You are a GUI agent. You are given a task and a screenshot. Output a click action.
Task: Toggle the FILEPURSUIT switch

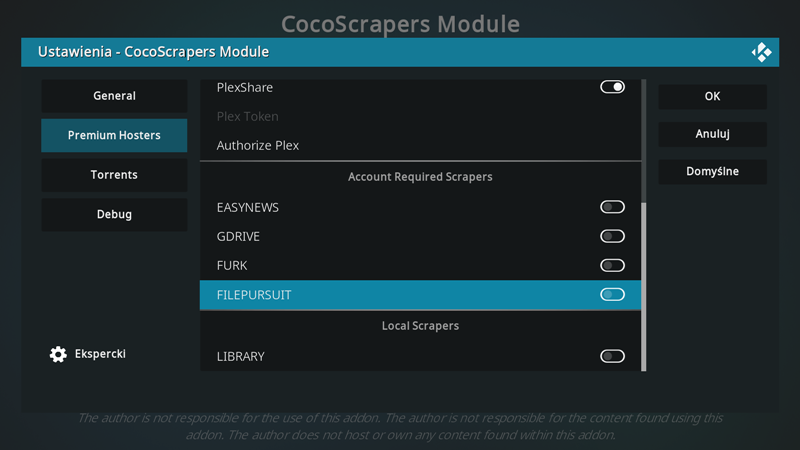click(x=612, y=294)
